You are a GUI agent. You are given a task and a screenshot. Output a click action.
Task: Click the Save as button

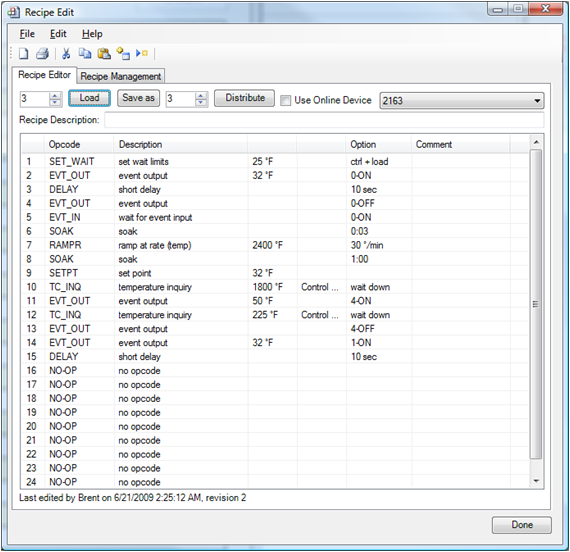click(138, 98)
